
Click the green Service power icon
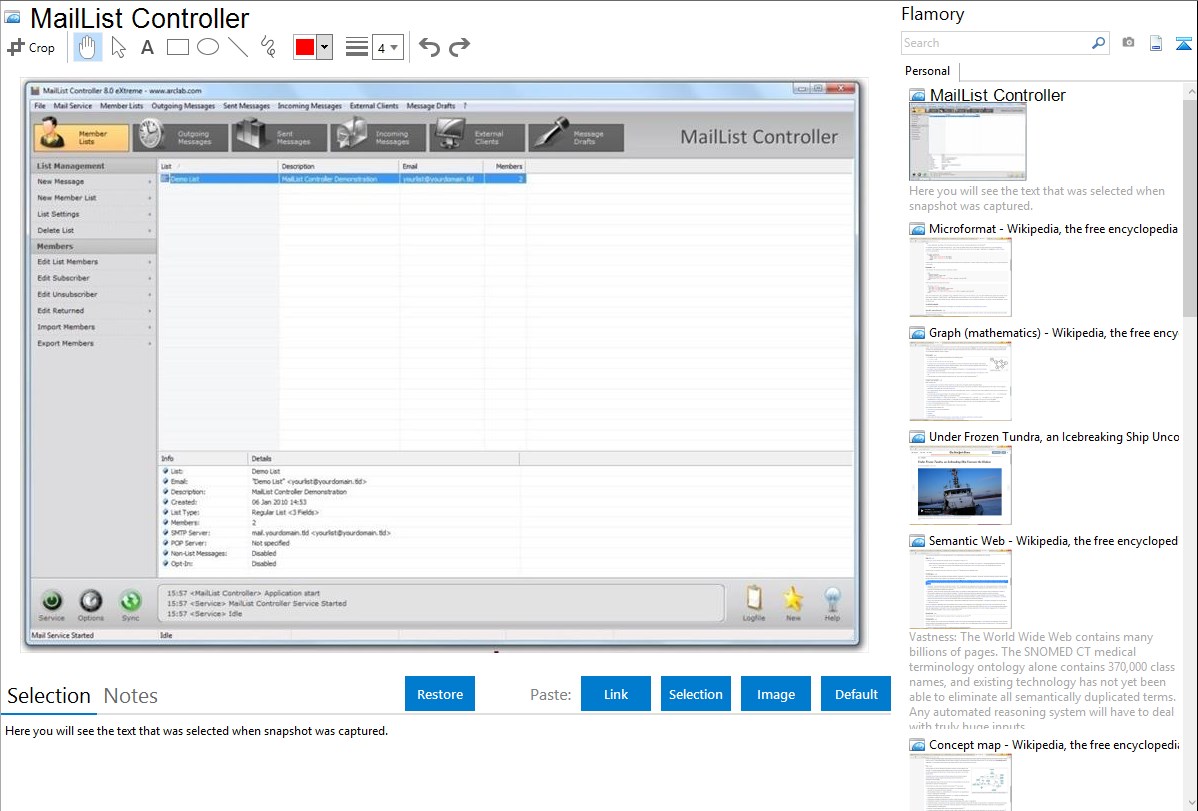(52, 600)
